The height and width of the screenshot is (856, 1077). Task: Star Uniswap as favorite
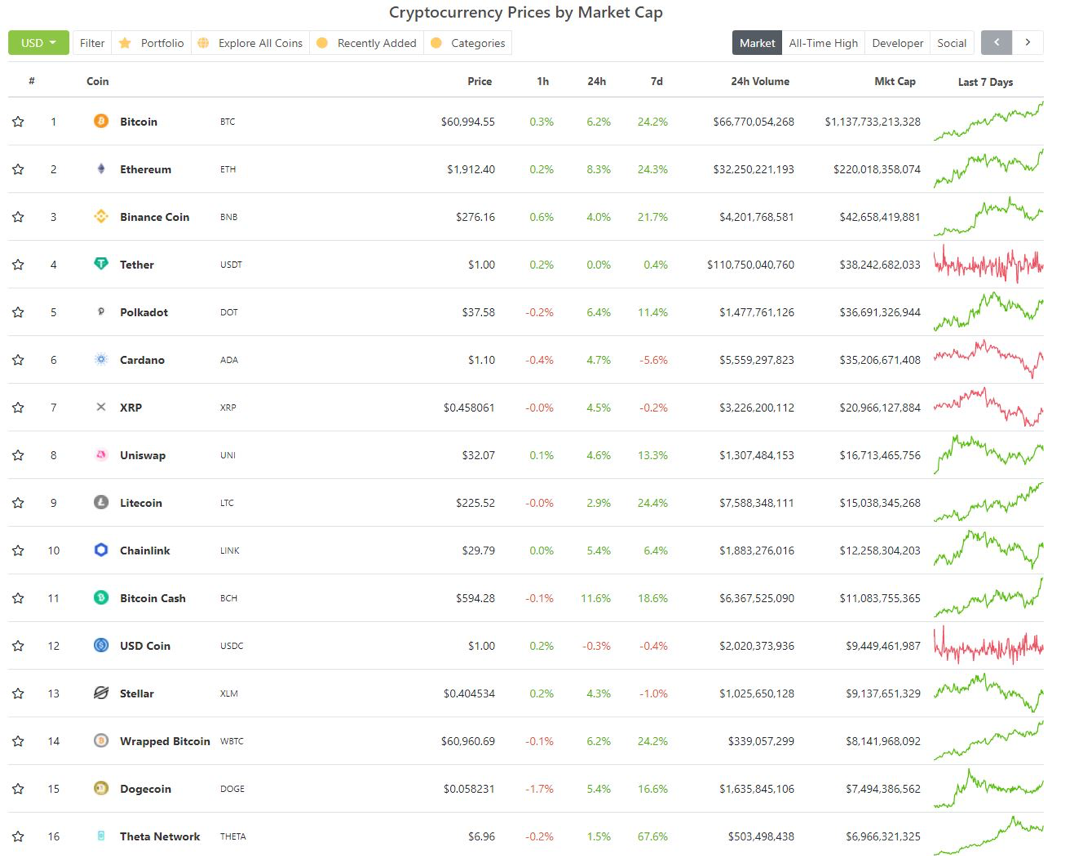(18, 455)
